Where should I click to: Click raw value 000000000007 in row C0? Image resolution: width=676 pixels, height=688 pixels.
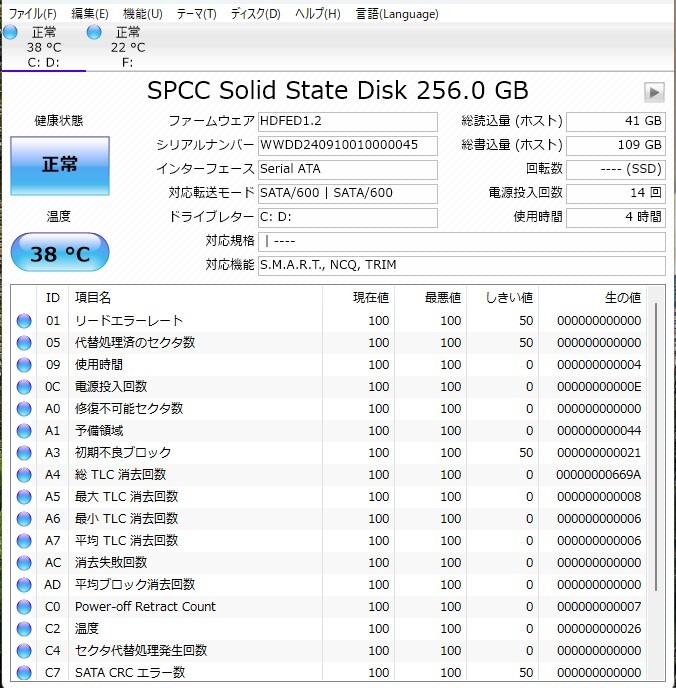pos(599,607)
